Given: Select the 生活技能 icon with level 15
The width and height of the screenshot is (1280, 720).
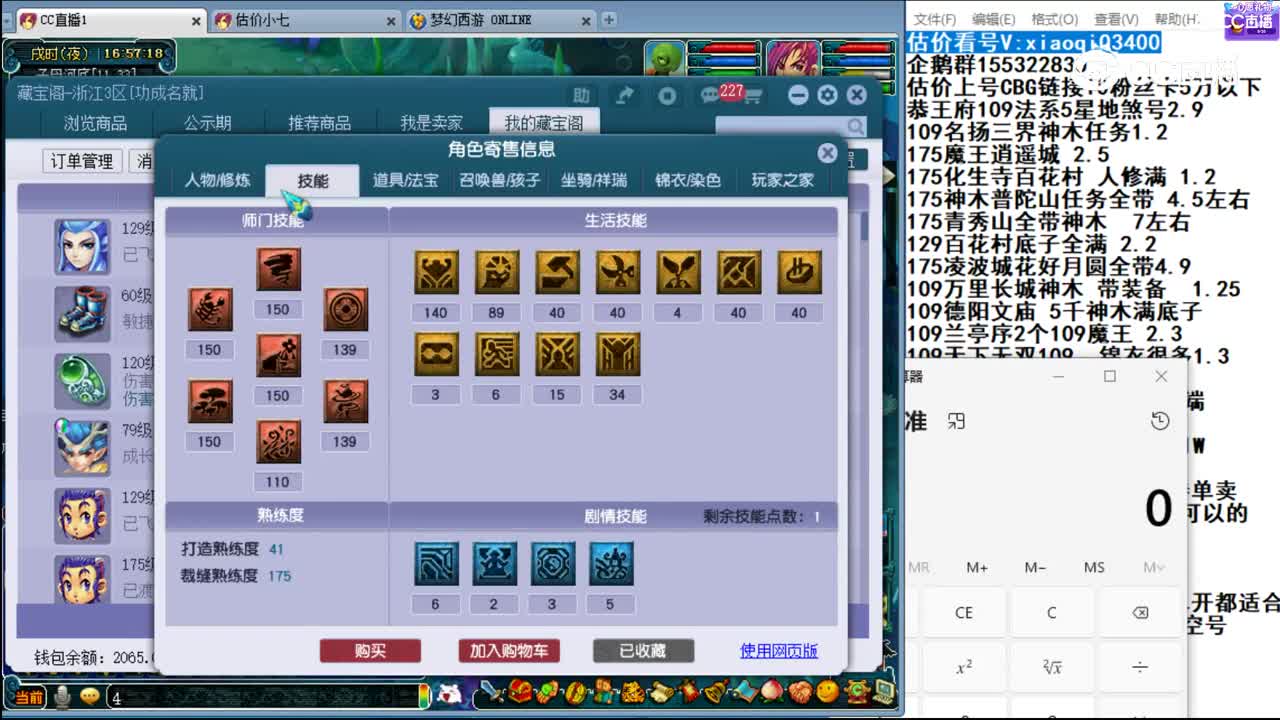Looking at the screenshot, I should pyautogui.click(x=557, y=355).
